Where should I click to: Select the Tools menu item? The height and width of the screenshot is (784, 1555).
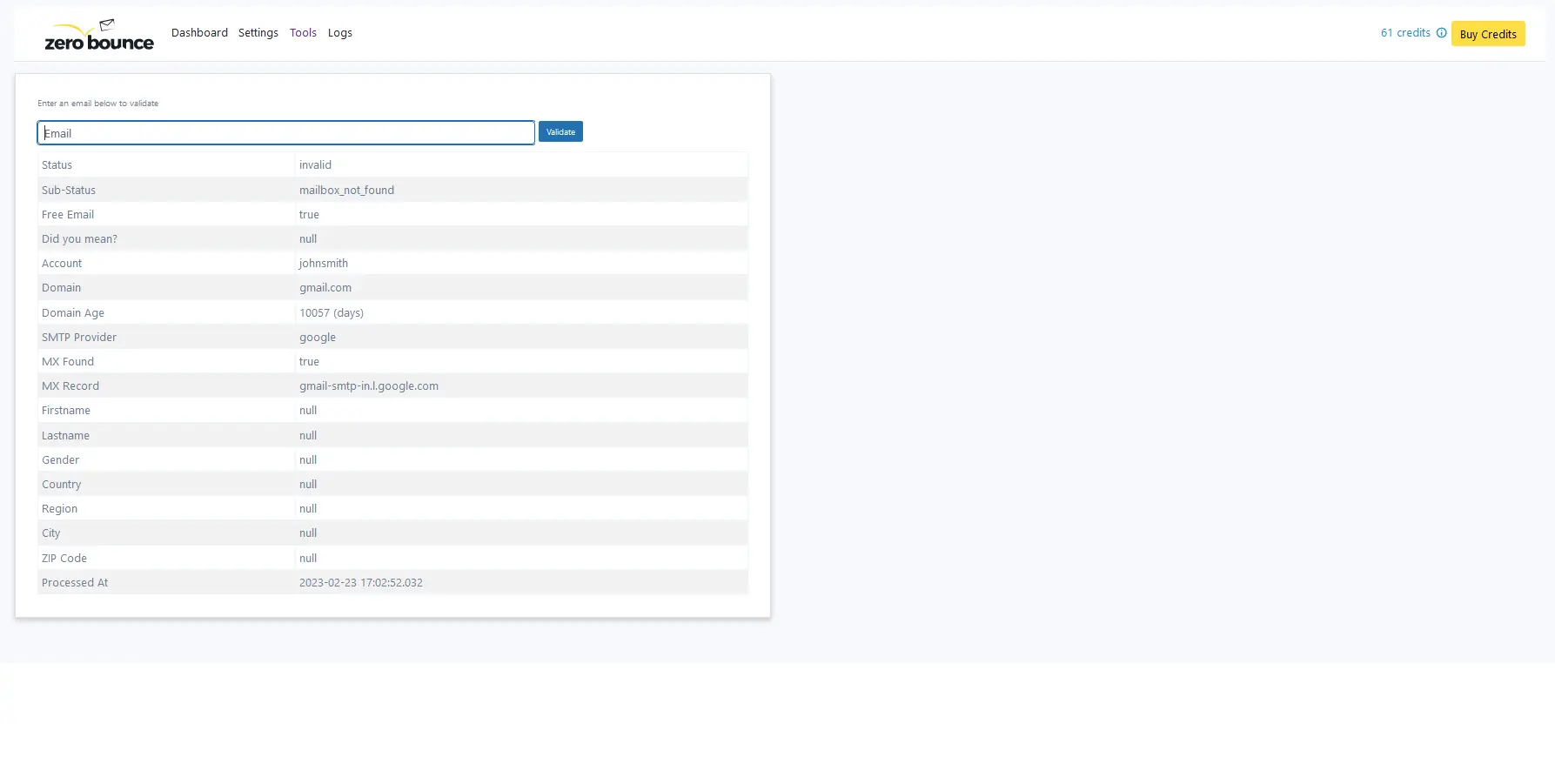point(303,33)
